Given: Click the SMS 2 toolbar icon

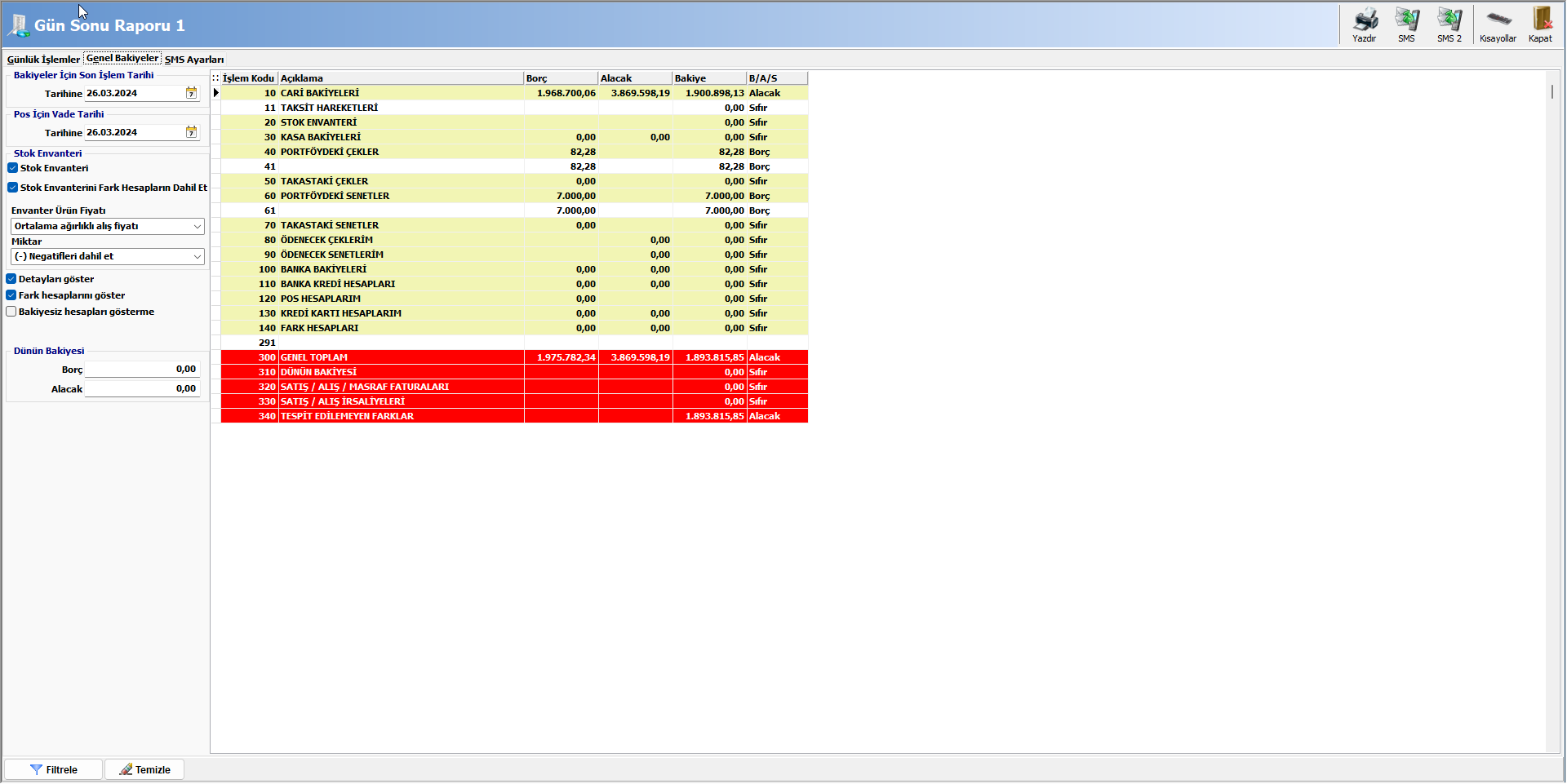Looking at the screenshot, I should pos(1449,24).
